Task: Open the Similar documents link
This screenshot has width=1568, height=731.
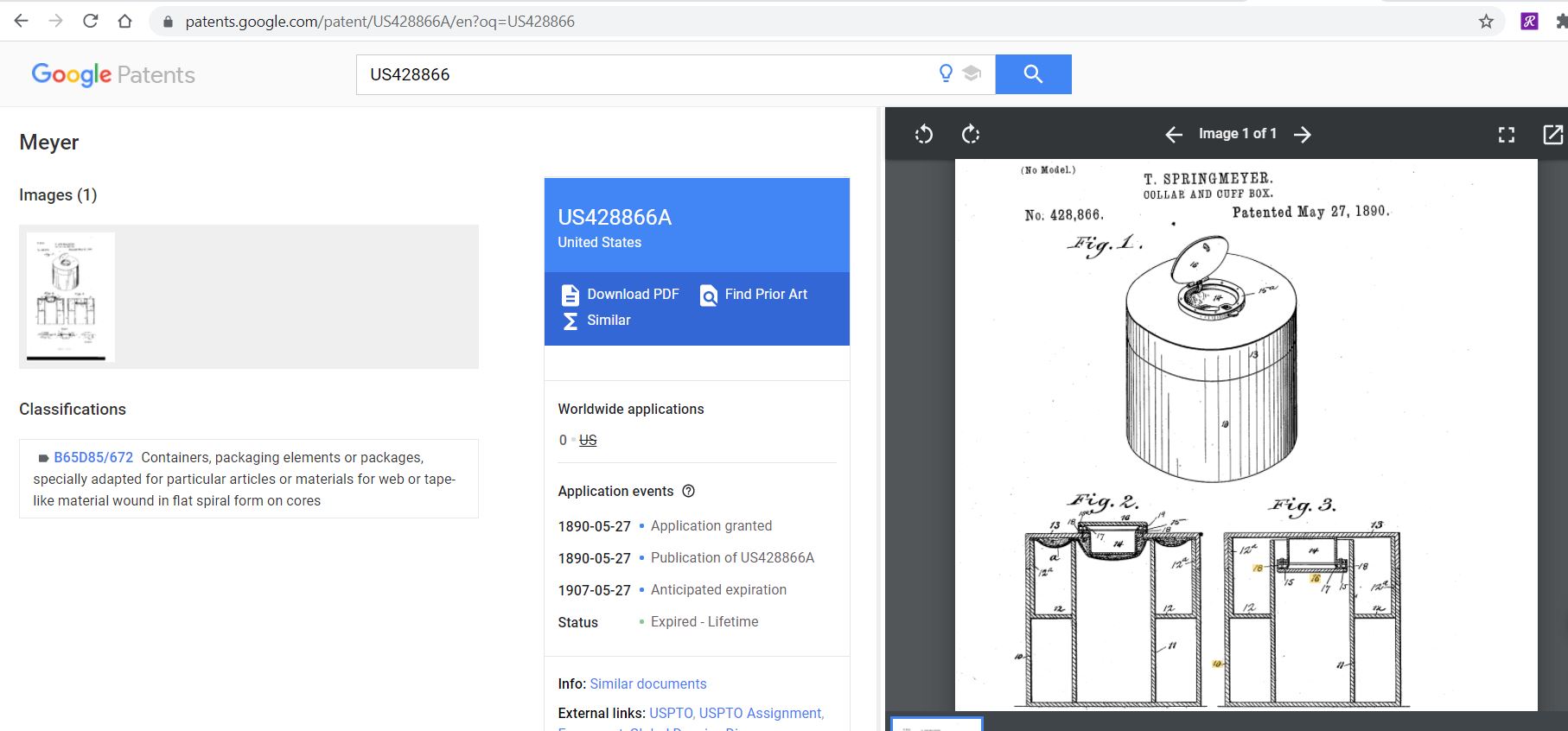Action: pos(647,683)
